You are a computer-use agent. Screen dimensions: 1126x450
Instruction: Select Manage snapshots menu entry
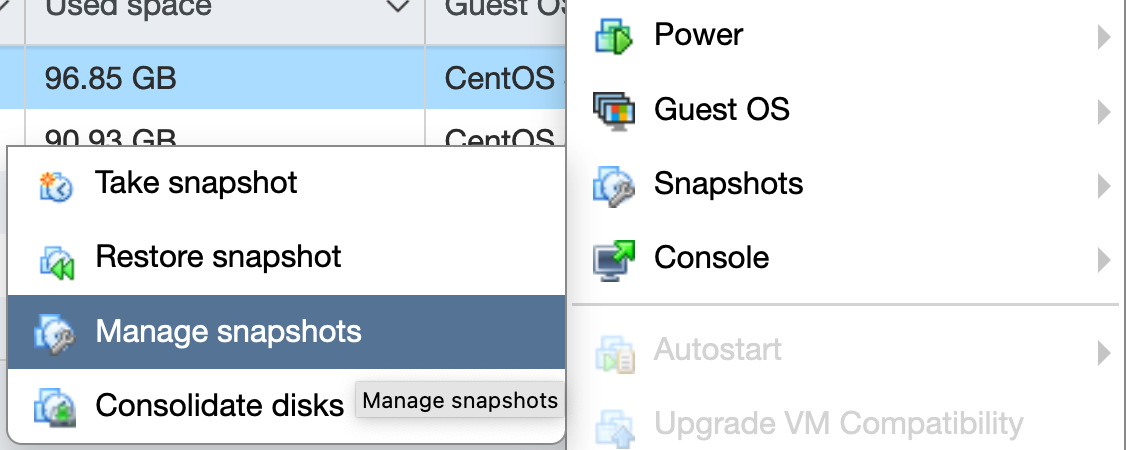coord(228,332)
